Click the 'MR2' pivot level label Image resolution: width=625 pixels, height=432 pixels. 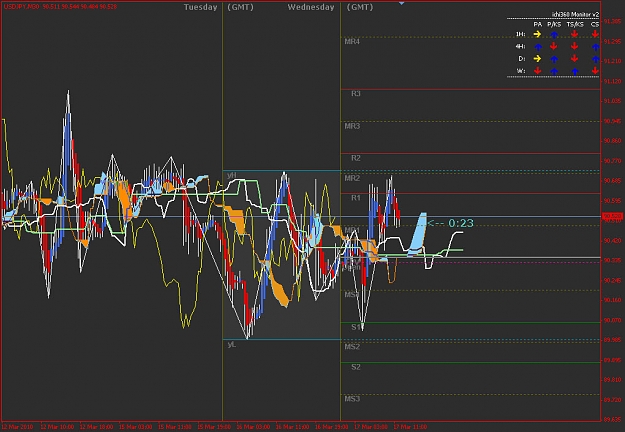pos(352,178)
